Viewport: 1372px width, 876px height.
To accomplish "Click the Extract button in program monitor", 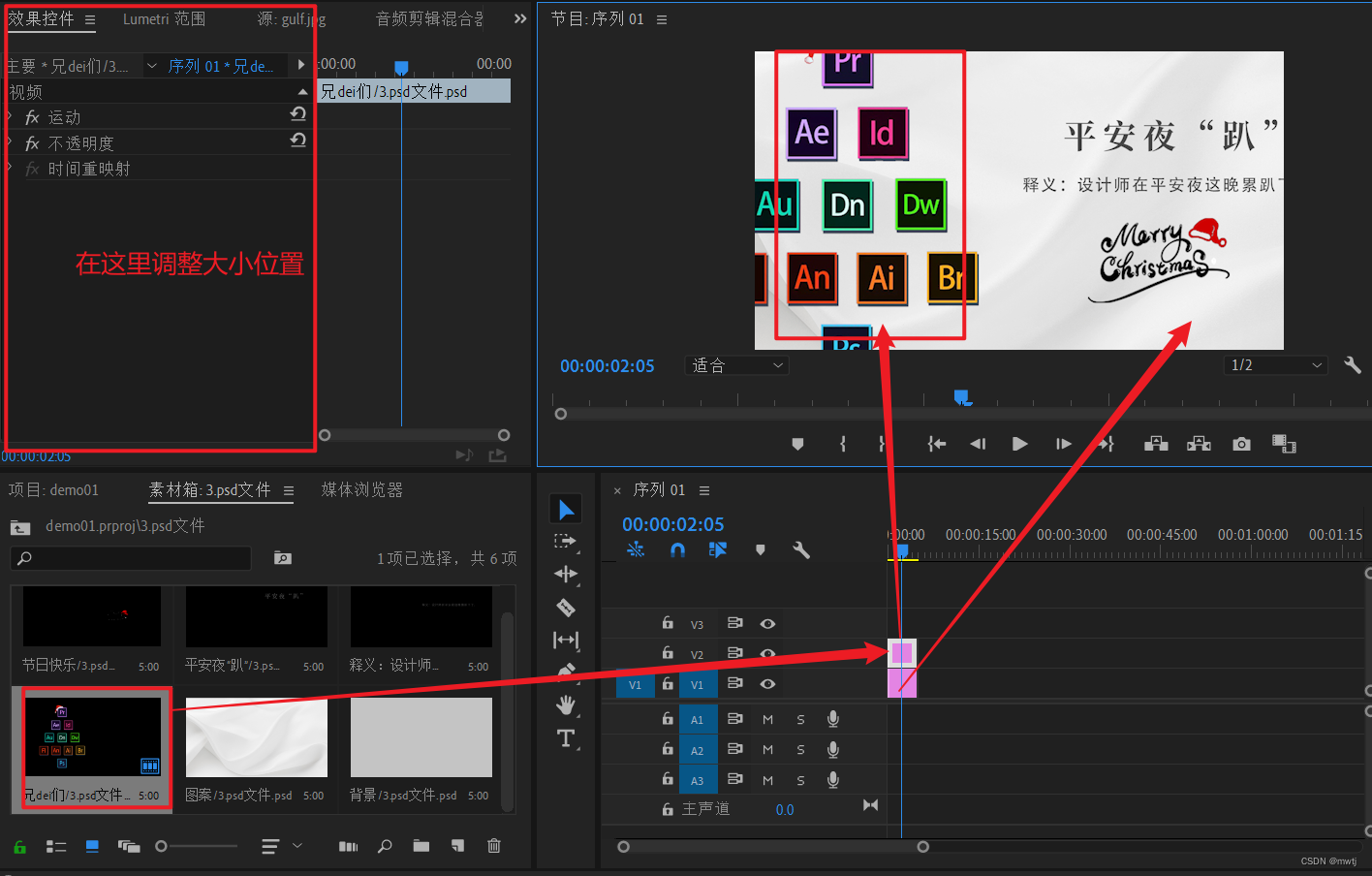I will [1200, 444].
